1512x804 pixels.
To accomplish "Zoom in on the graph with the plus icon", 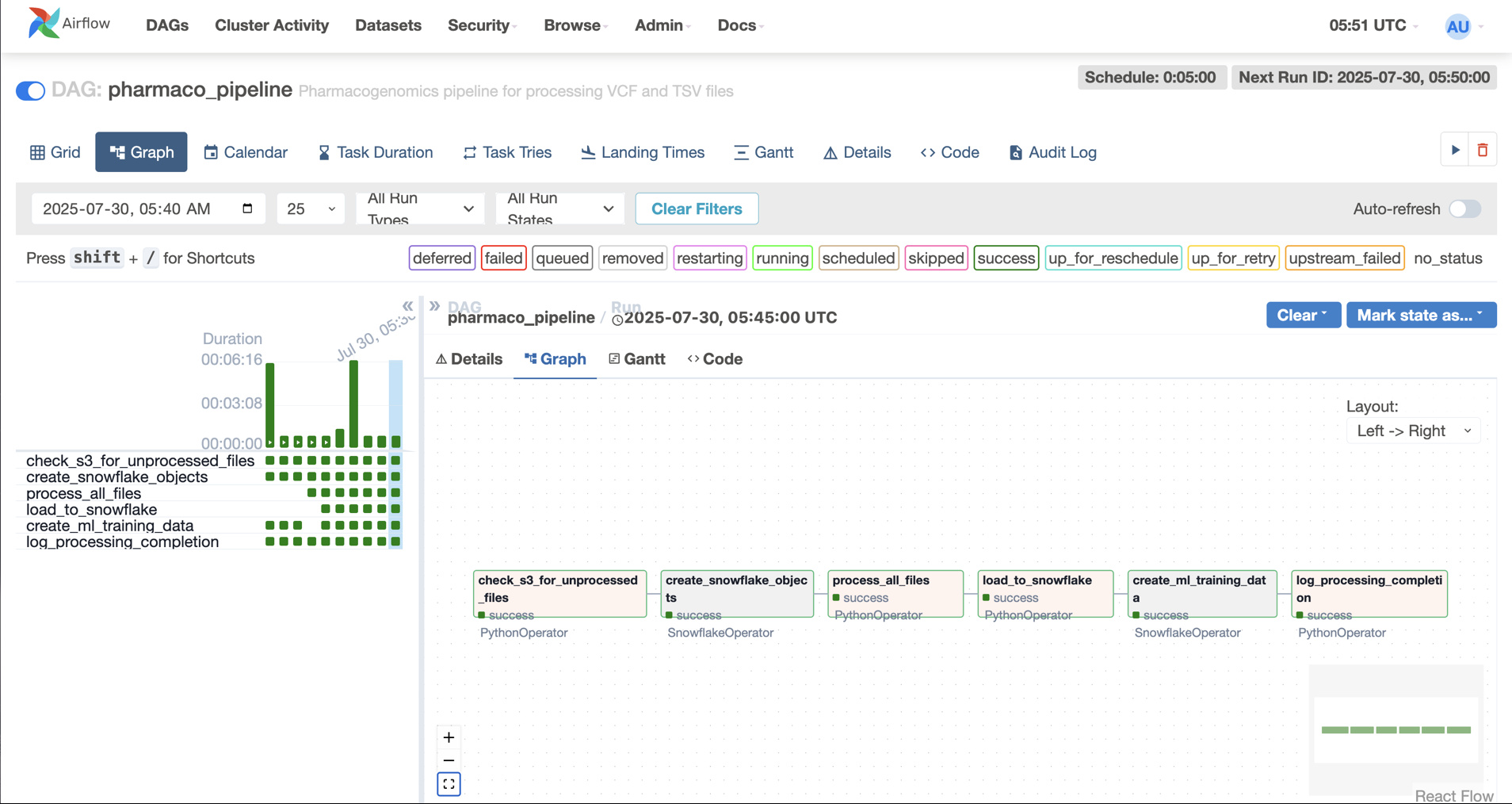I will [448, 737].
